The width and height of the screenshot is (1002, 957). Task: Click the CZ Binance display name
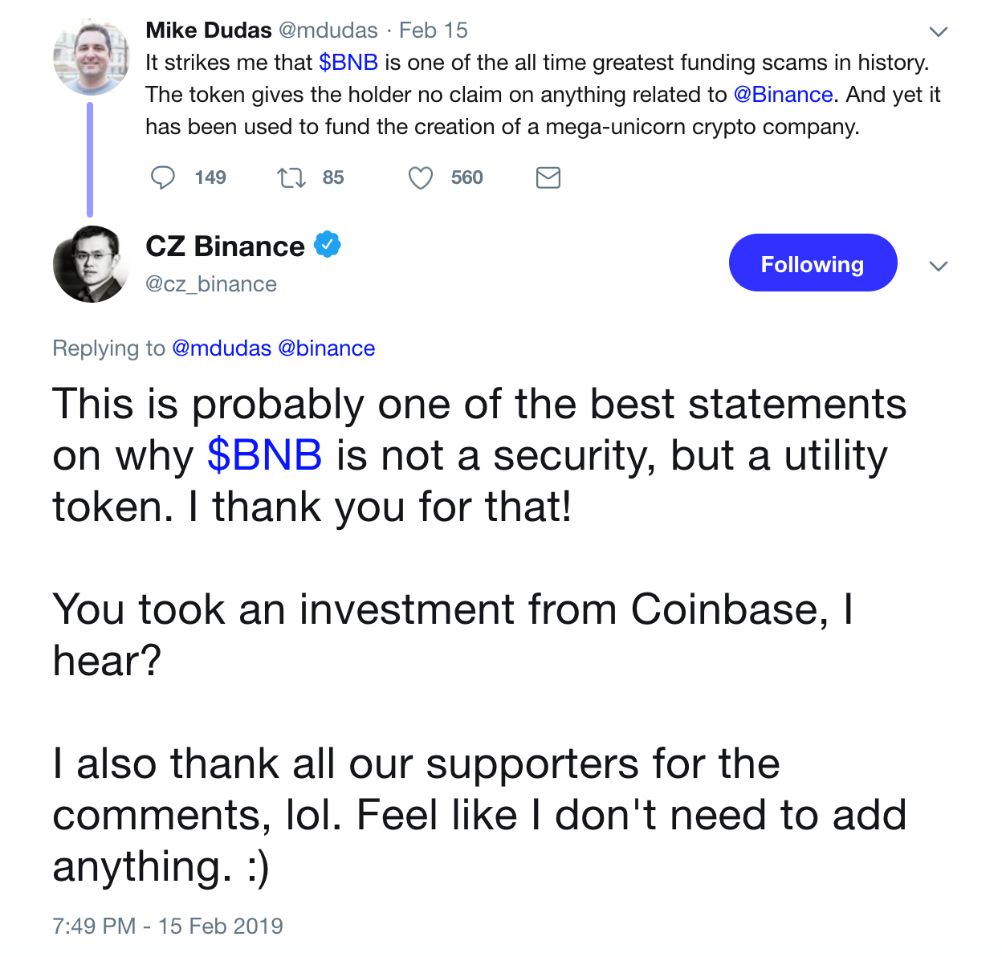(225, 246)
